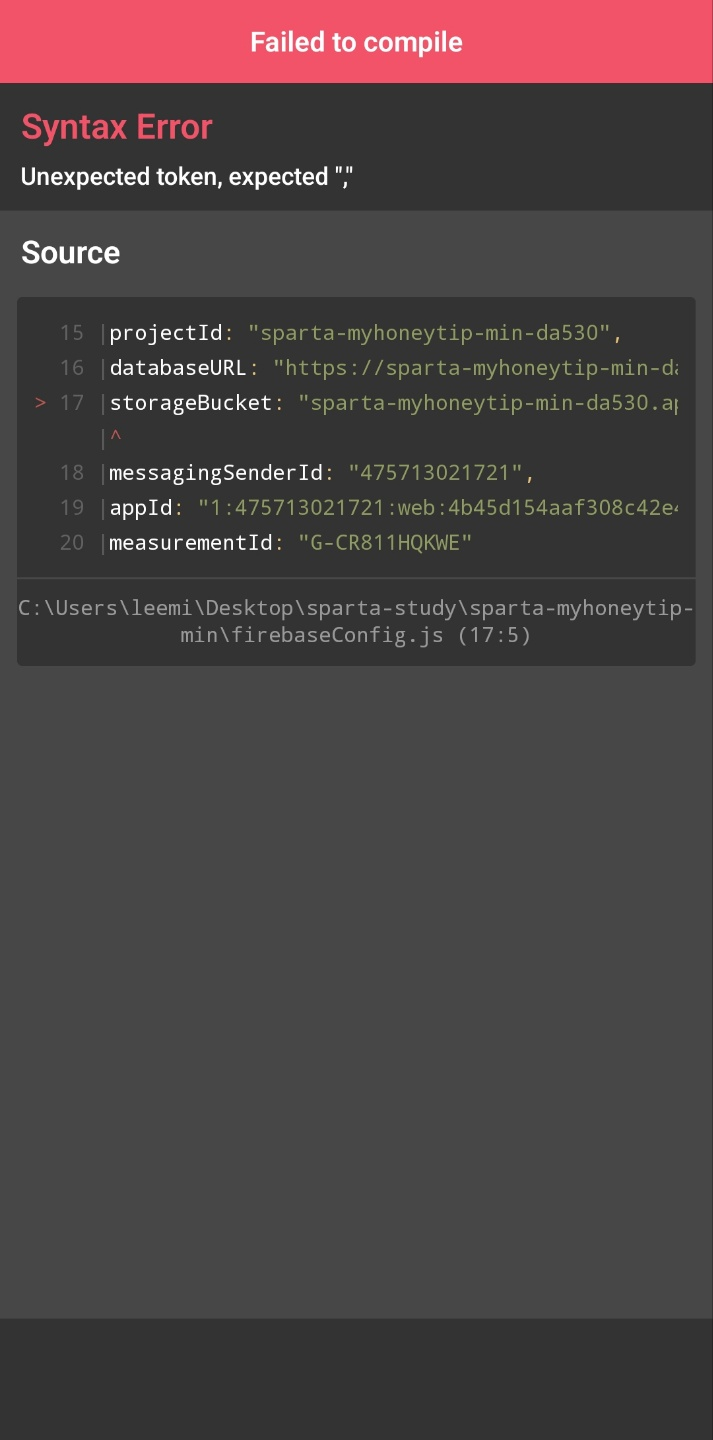Click the measurementId value G-CR811HQKWE
This screenshot has height=1440, width=713.
click(385, 543)
